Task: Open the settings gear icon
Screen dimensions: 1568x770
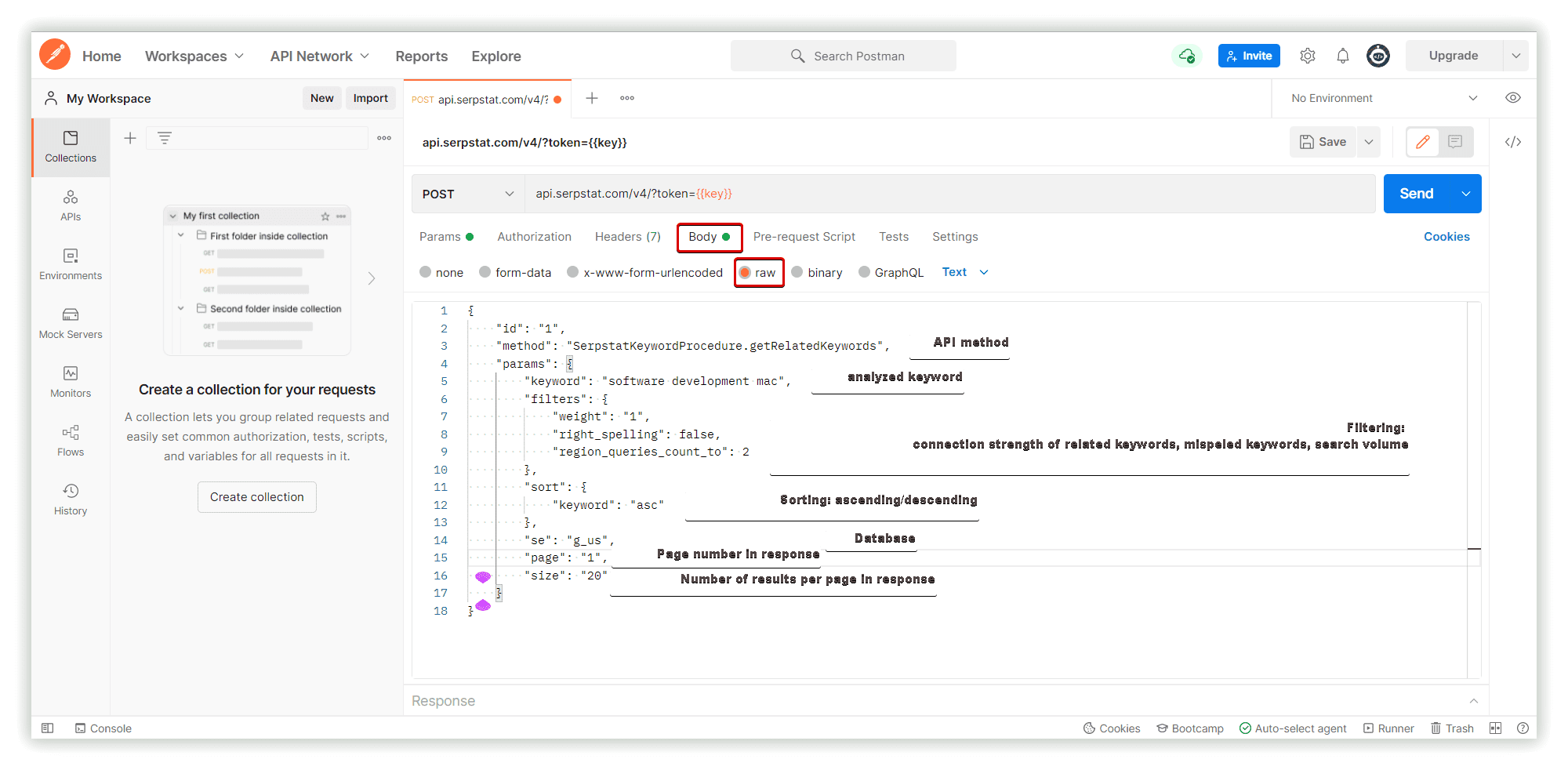Action: pyautogui.click(x=1307, y=56)
